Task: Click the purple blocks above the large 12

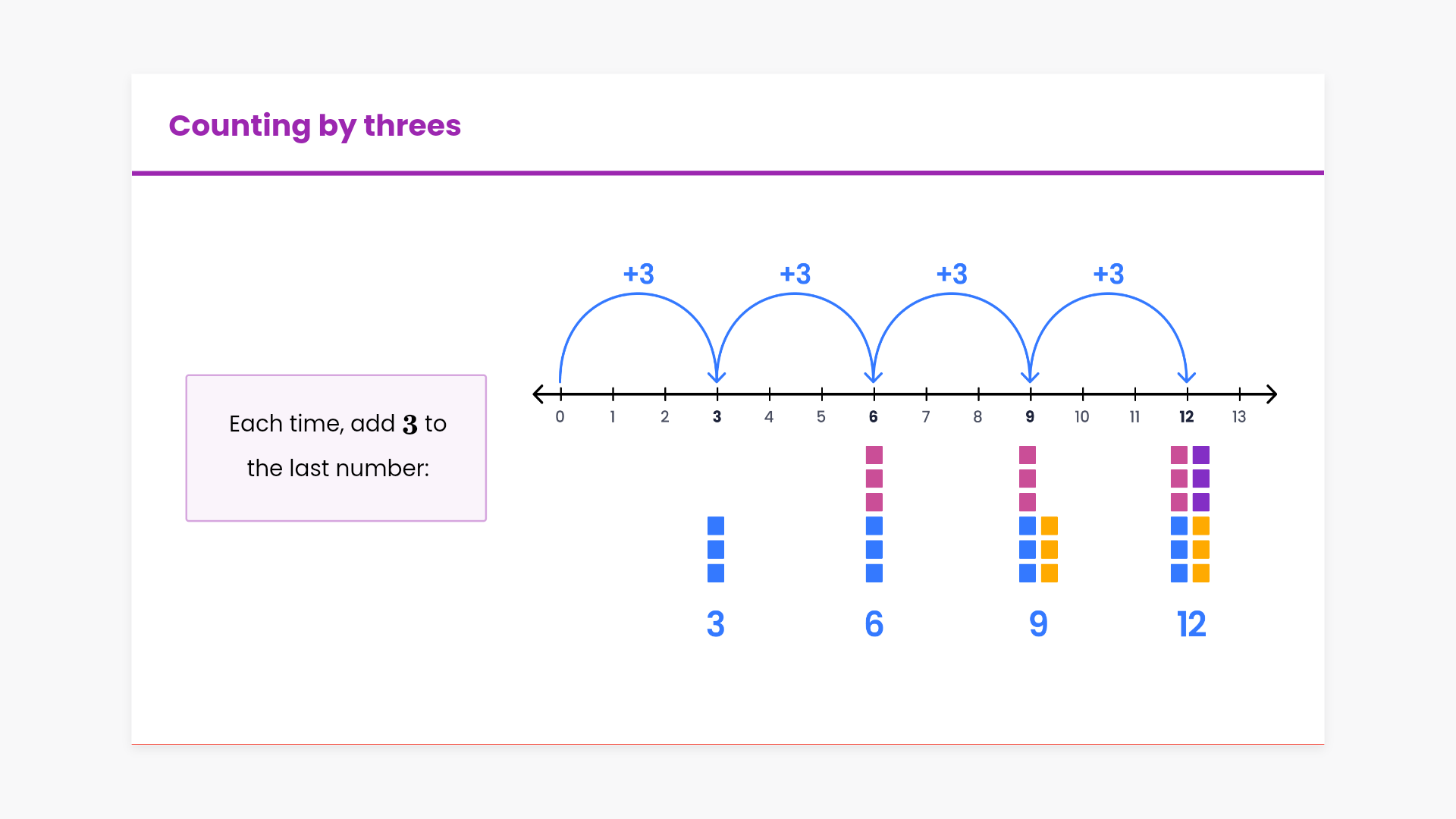Action: pyautogui.click(x=1201, y=479)
